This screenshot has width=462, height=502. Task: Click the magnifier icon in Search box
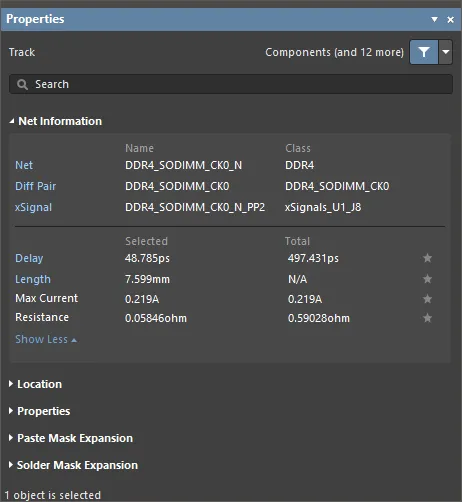[22, 84]
